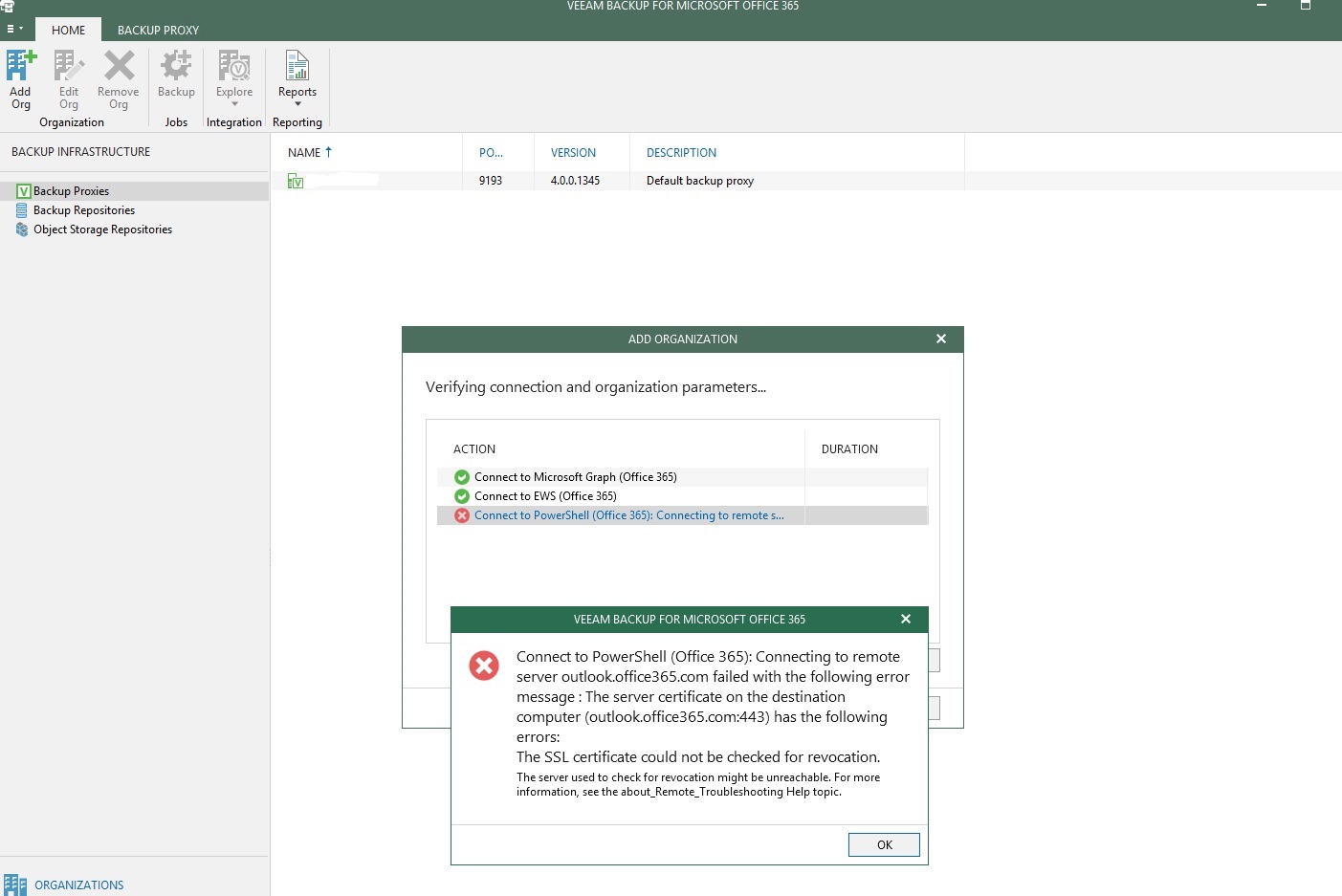Image resolution: width=1342 pixels, height=896 pixels.
Task: Maximize the Veeam main window
Action: [x=1305, y=6]
